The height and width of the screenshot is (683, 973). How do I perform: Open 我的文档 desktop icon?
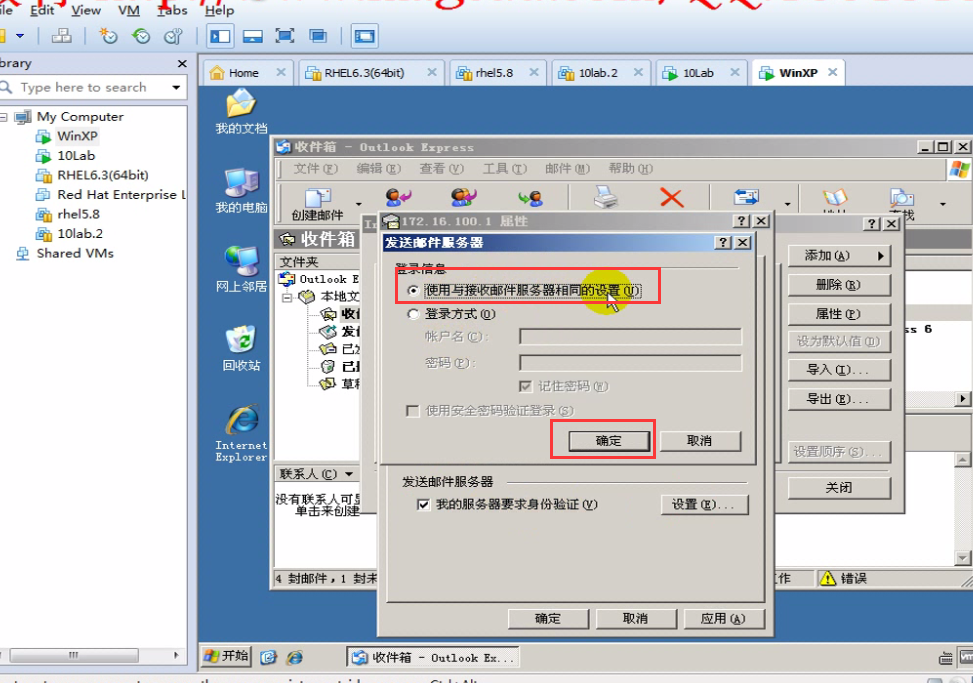(x=241, y=111)
